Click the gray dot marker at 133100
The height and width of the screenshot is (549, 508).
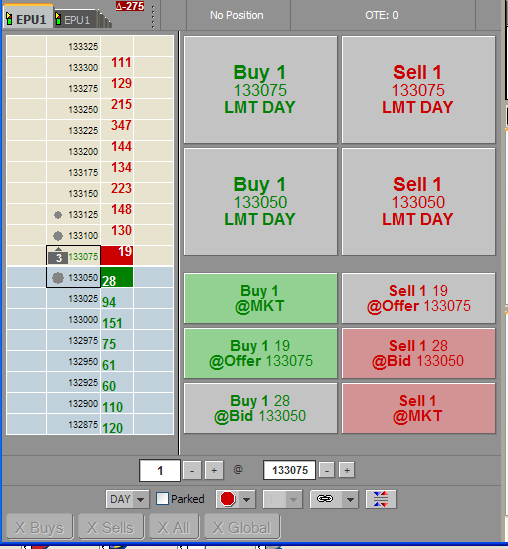point(58,236)
